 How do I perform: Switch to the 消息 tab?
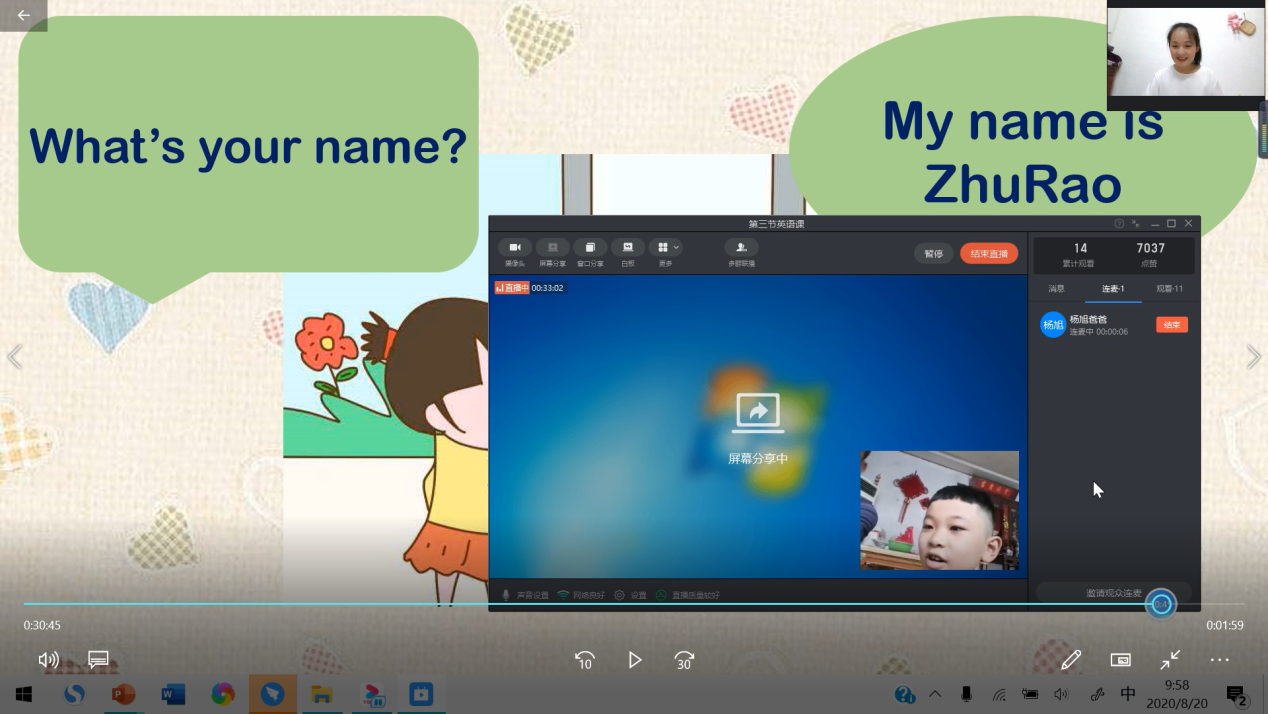coord(1056,289)
